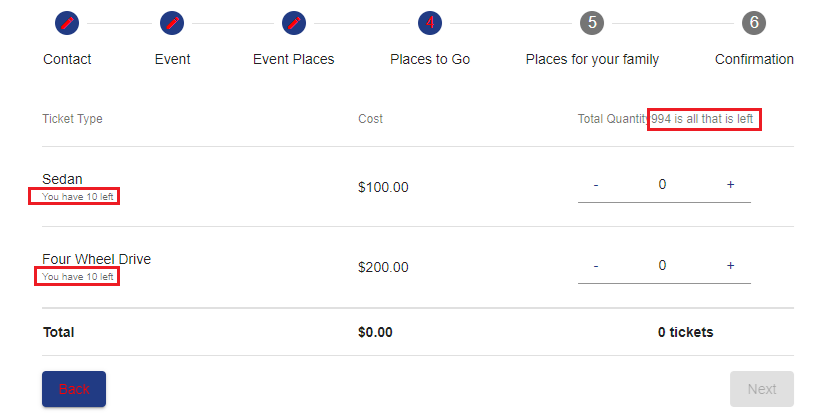Image resolution: width=814 pixels, height=420 pixels.
Task: Click the Contact step pencil icon
Action: (x=67, y=22)
